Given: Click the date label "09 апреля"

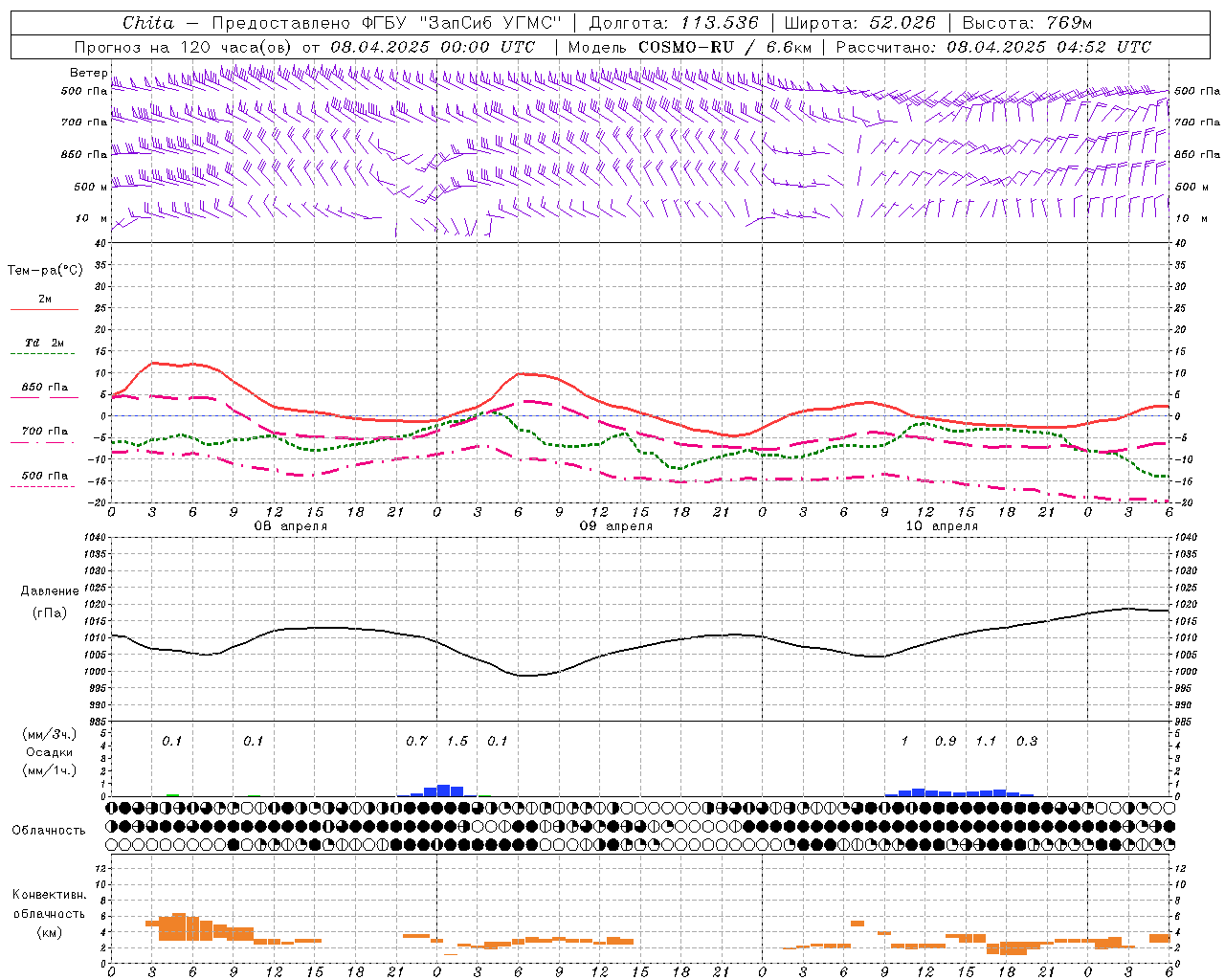Looking at the screenshot, I should [x=616, y=526].
